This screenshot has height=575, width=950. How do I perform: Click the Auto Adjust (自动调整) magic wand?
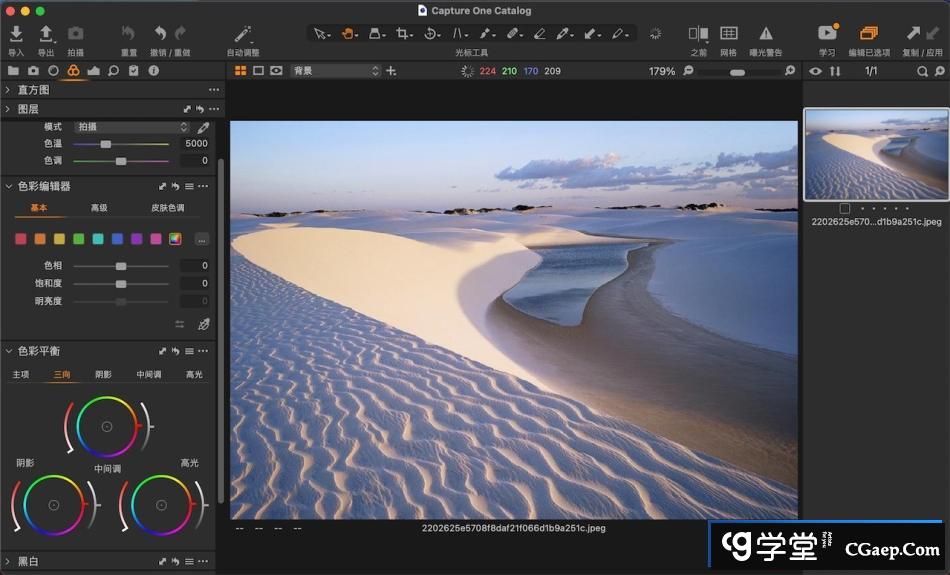[242, 35]
